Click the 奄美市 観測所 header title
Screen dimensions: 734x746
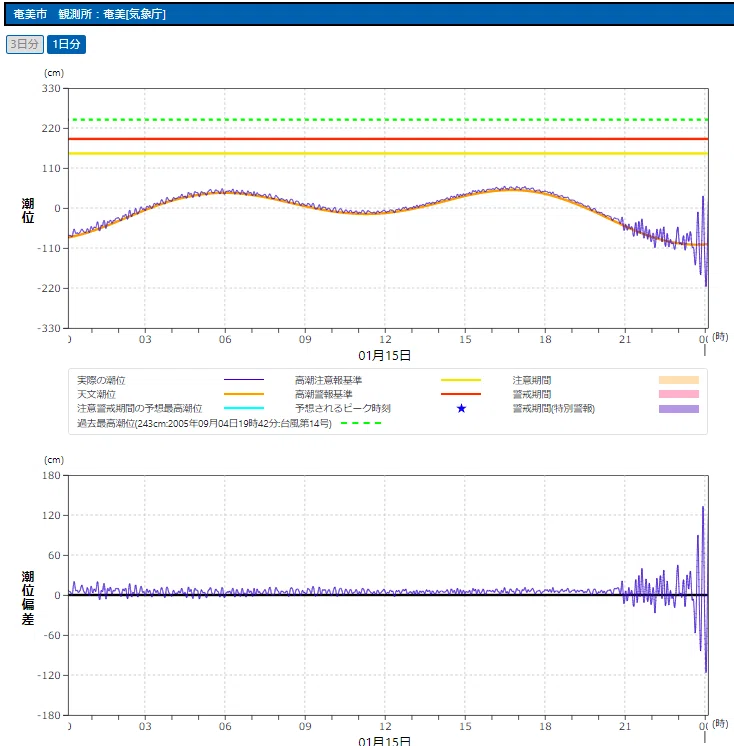[89, 14]
